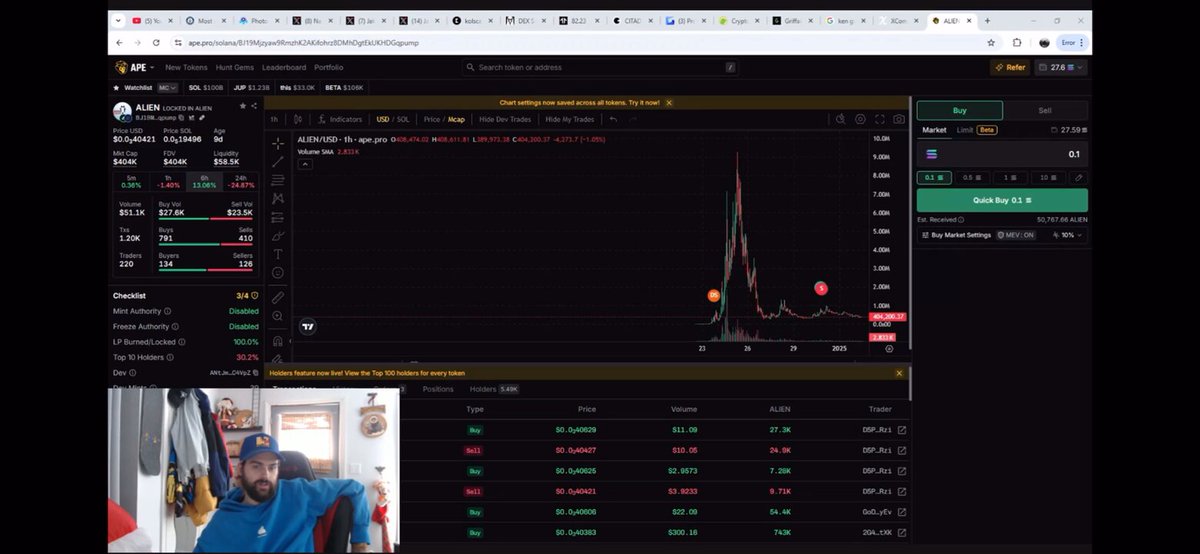Open the Leaderboard page
Screen dimensions: 1200x554
284,68
